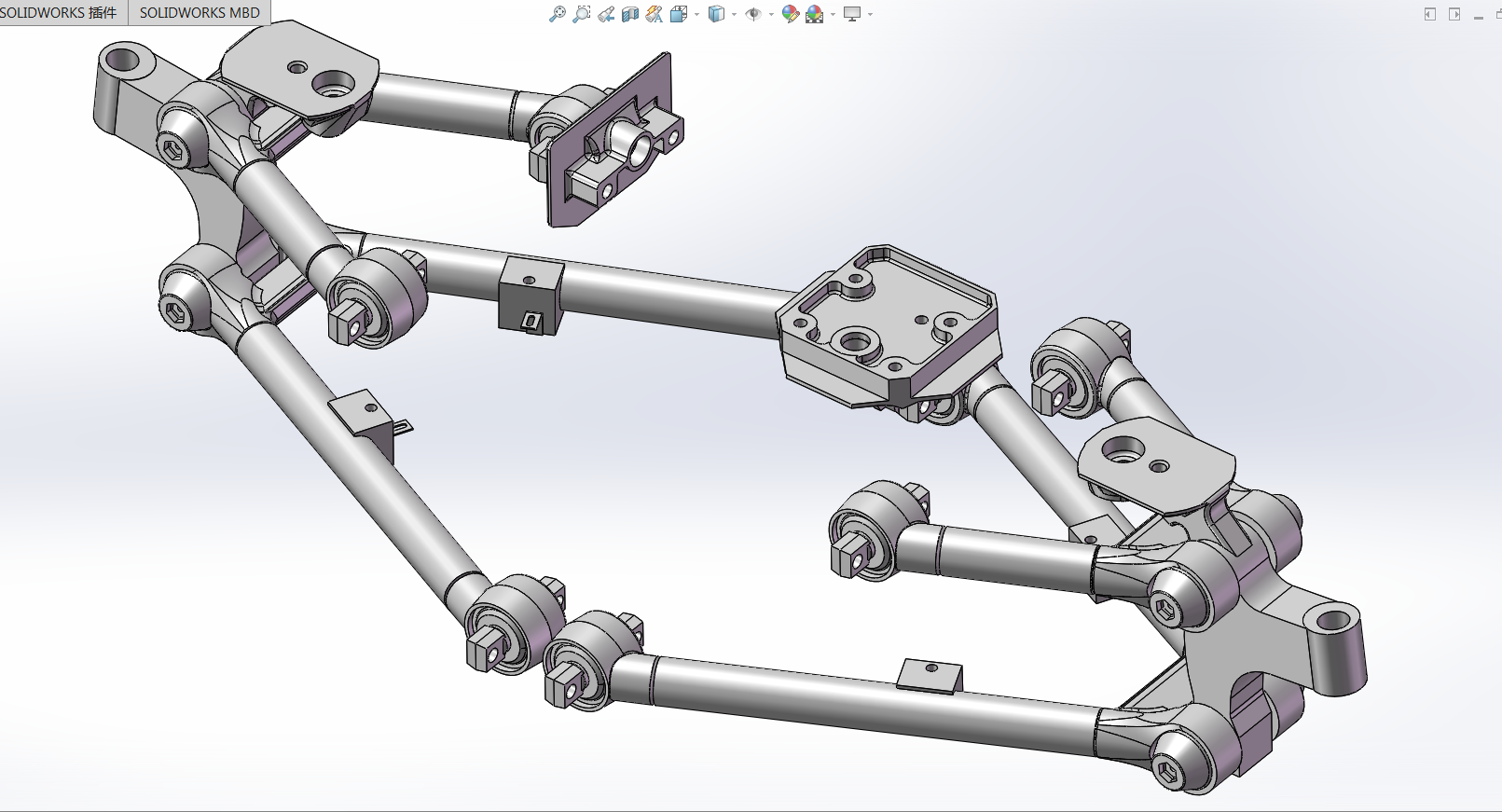Expand the right panel with arrow icon

tap(1454, 14)
